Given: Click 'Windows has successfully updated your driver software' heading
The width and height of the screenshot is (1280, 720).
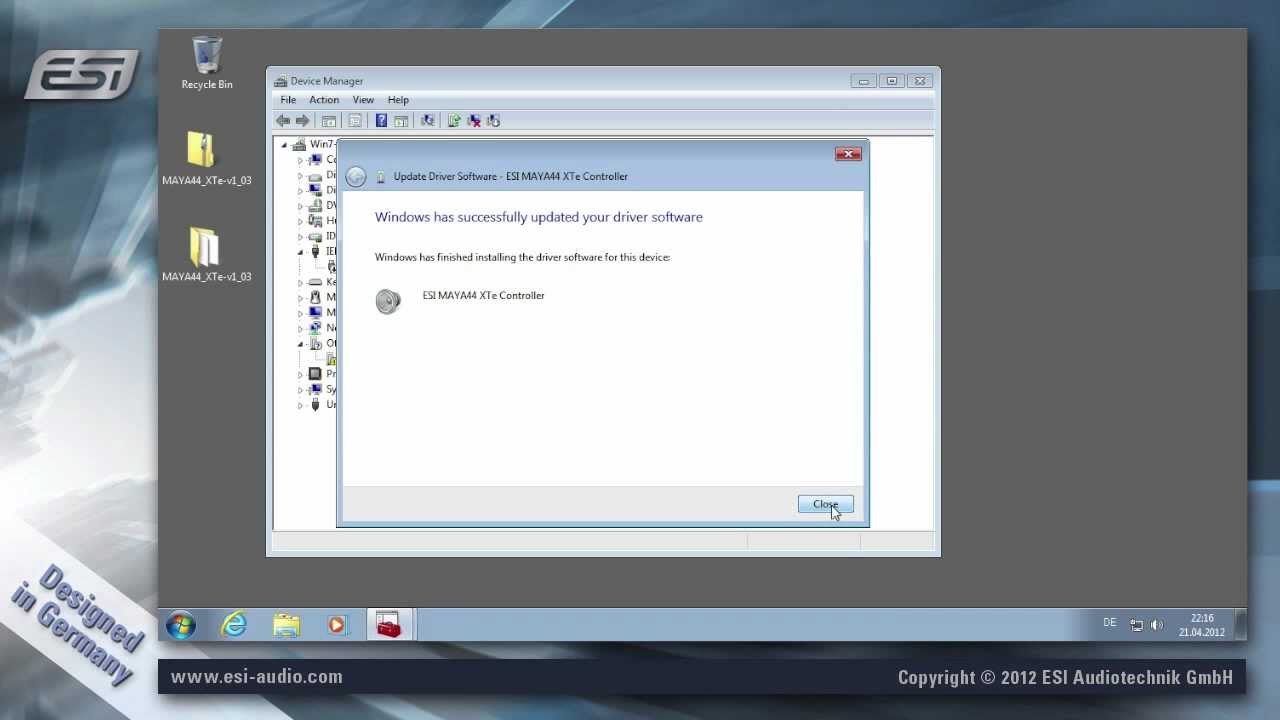Looking at the screenshot, I should coord(538,217).
